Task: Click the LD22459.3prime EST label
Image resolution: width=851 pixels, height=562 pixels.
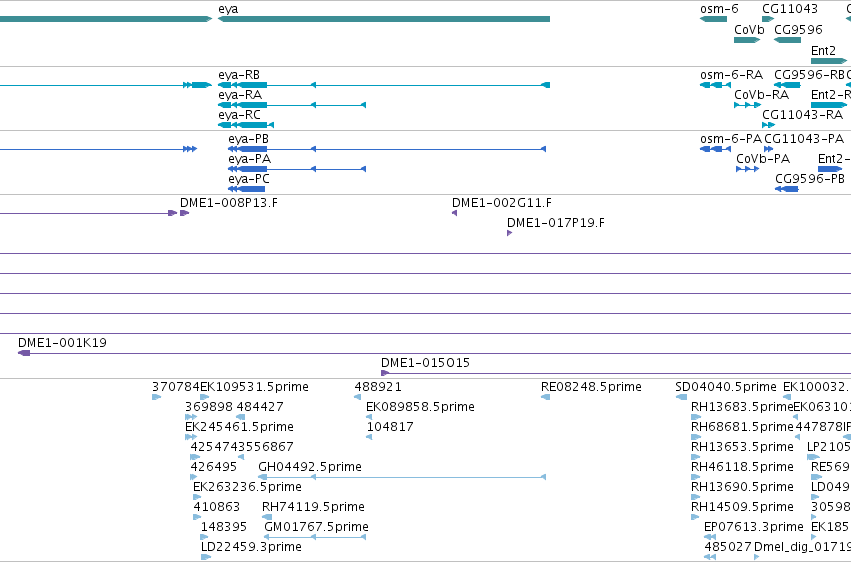Action: tap(251, 547)
